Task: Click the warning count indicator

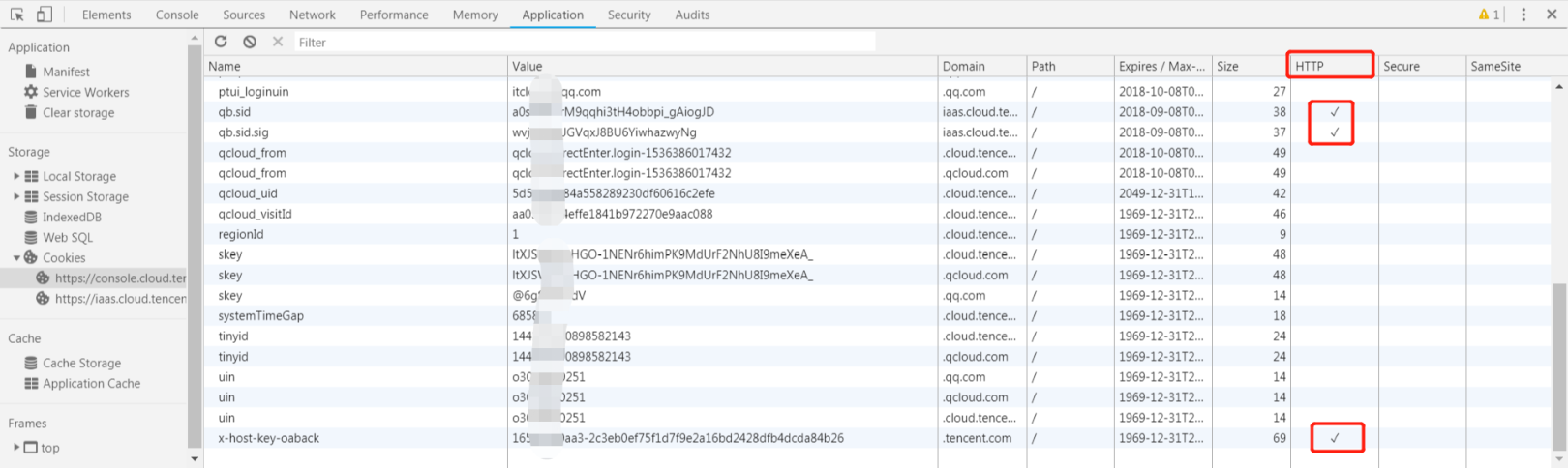Action: 1489,15
